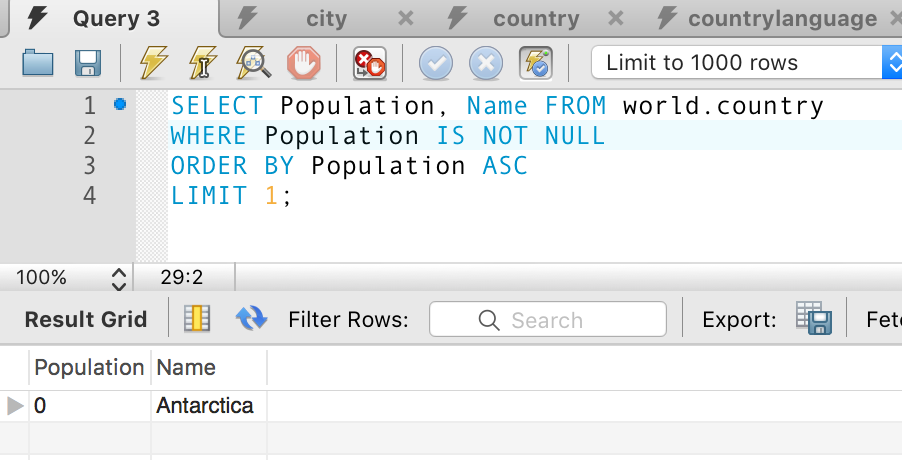Click the 29:2 cursor position indicator
902x460 pixels.
(182, 278)
